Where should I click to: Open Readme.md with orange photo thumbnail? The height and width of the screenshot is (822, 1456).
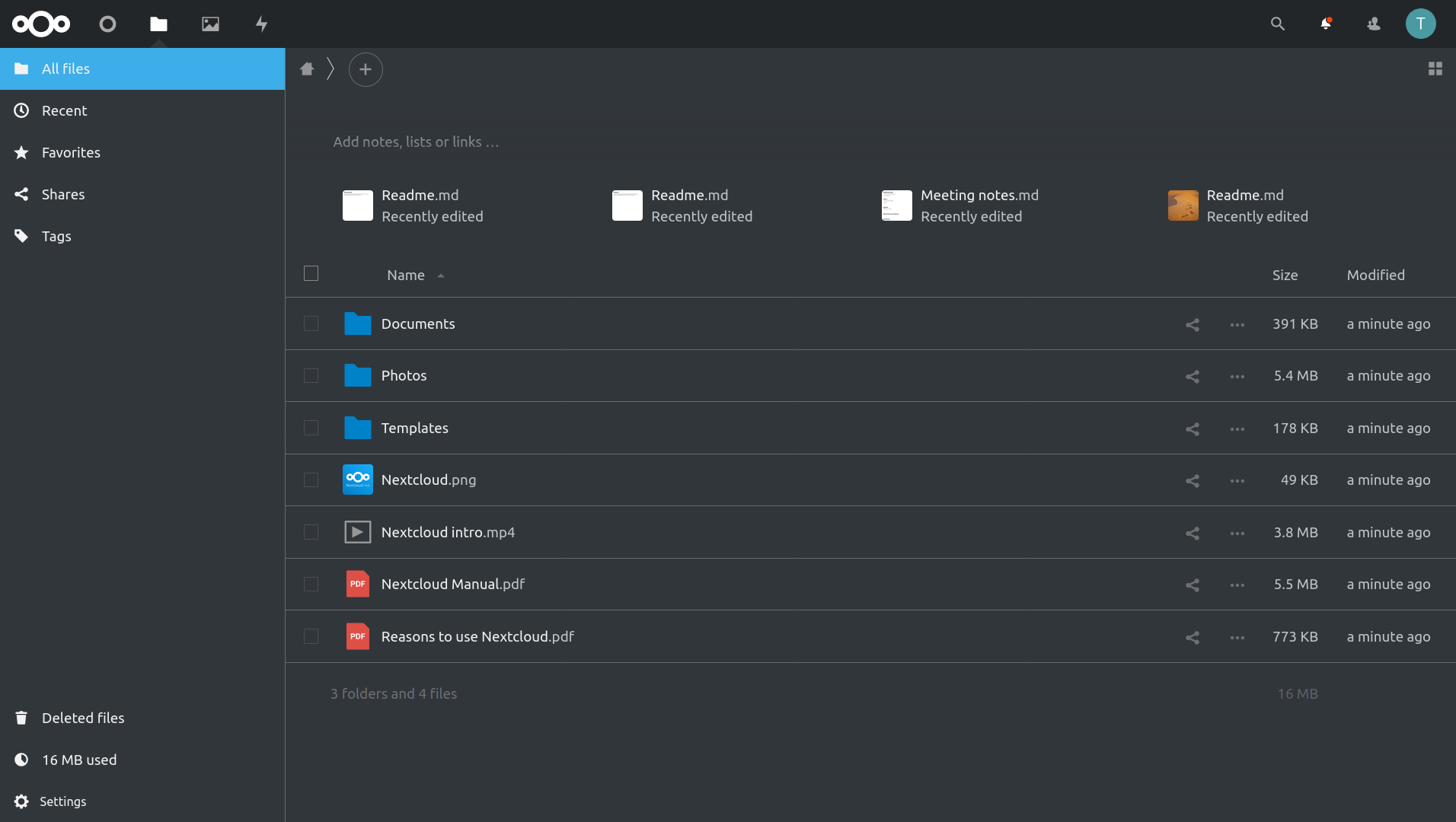coord(1238,205)
